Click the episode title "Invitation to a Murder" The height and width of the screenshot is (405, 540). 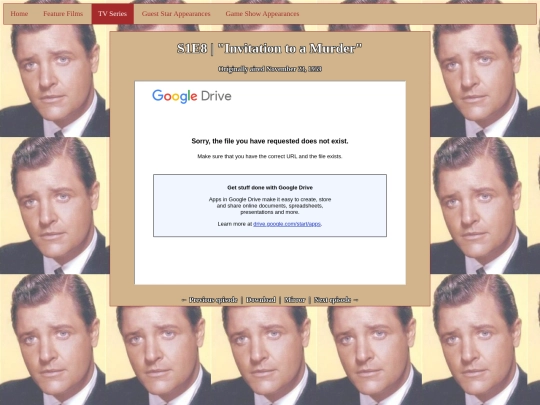coord(290,49)
